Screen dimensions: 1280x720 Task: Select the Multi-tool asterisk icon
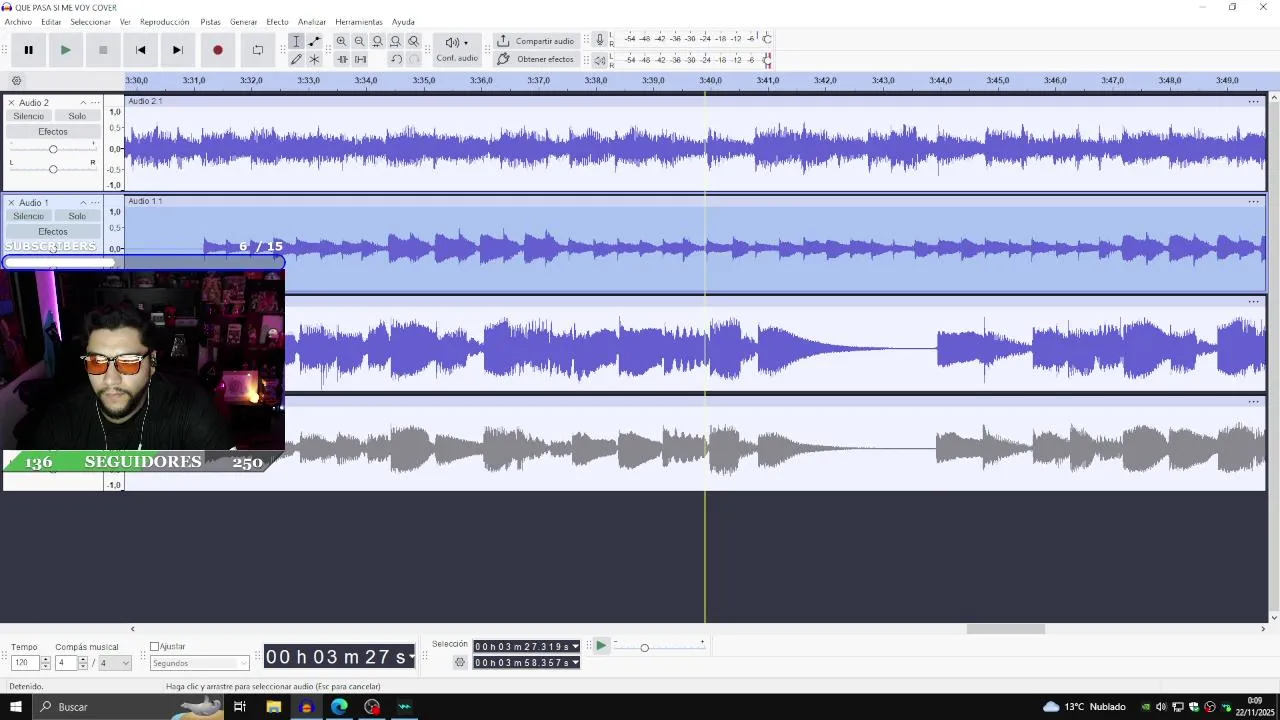pos(314,59)
